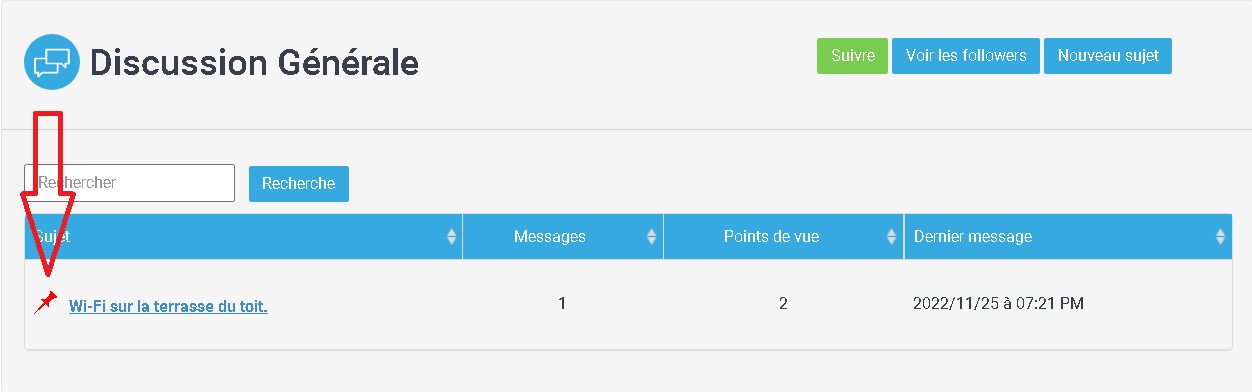
Task: Click the sort arrows in Messages column
Action: point(652,237)
